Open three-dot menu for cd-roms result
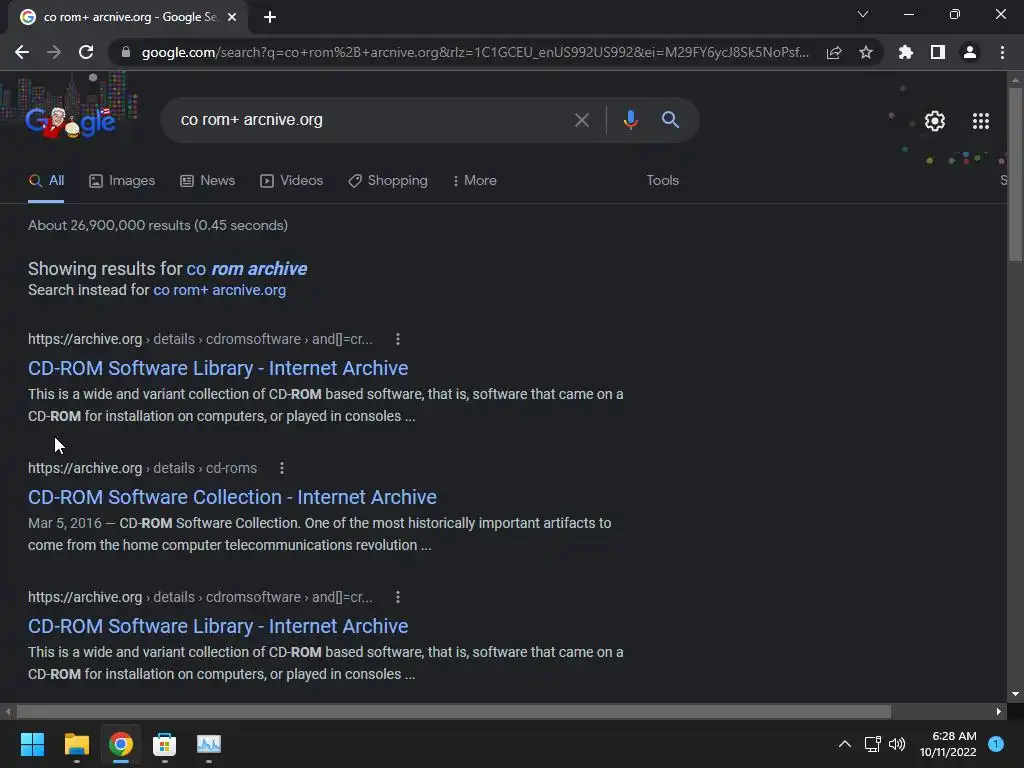 281,468
